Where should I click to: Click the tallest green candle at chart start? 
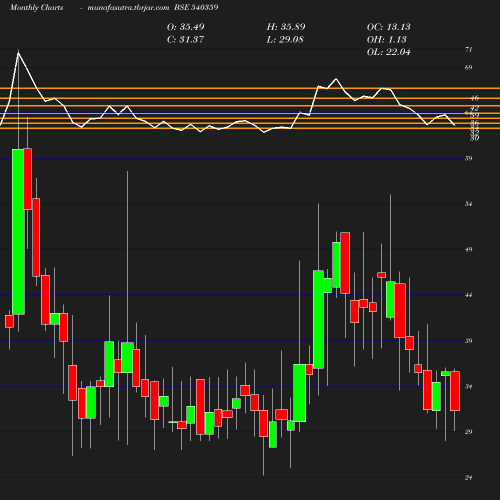pos(18,232)
